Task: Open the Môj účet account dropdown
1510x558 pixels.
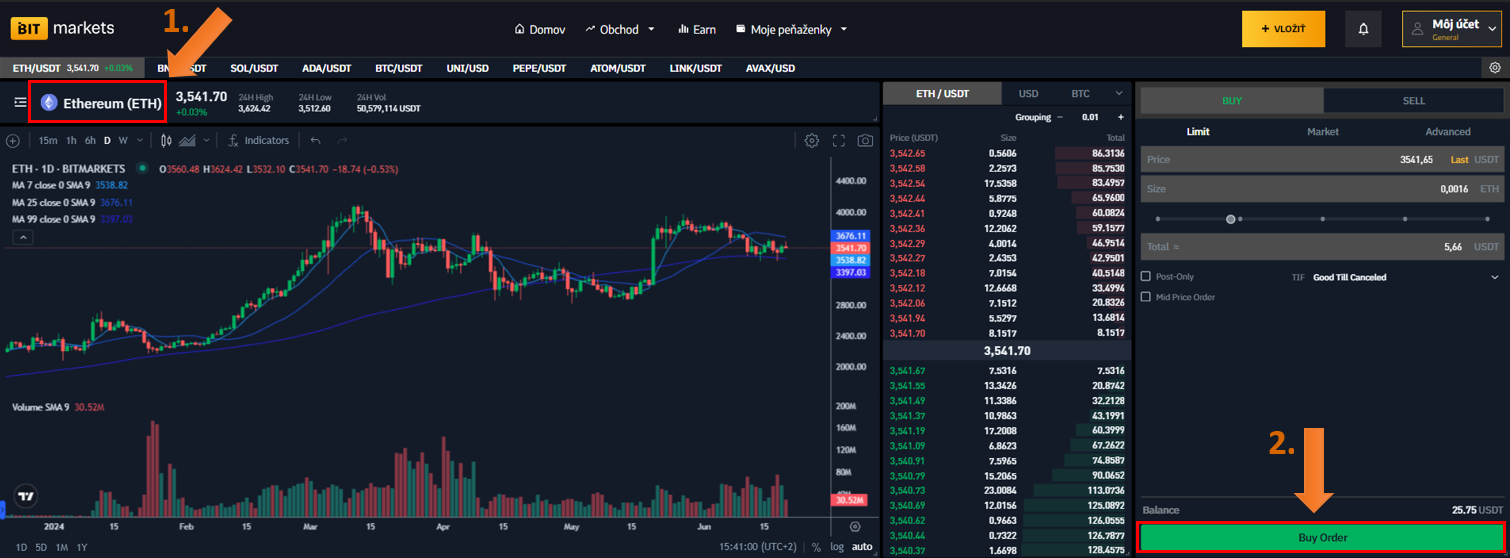Action: [x=1452, y=29]
